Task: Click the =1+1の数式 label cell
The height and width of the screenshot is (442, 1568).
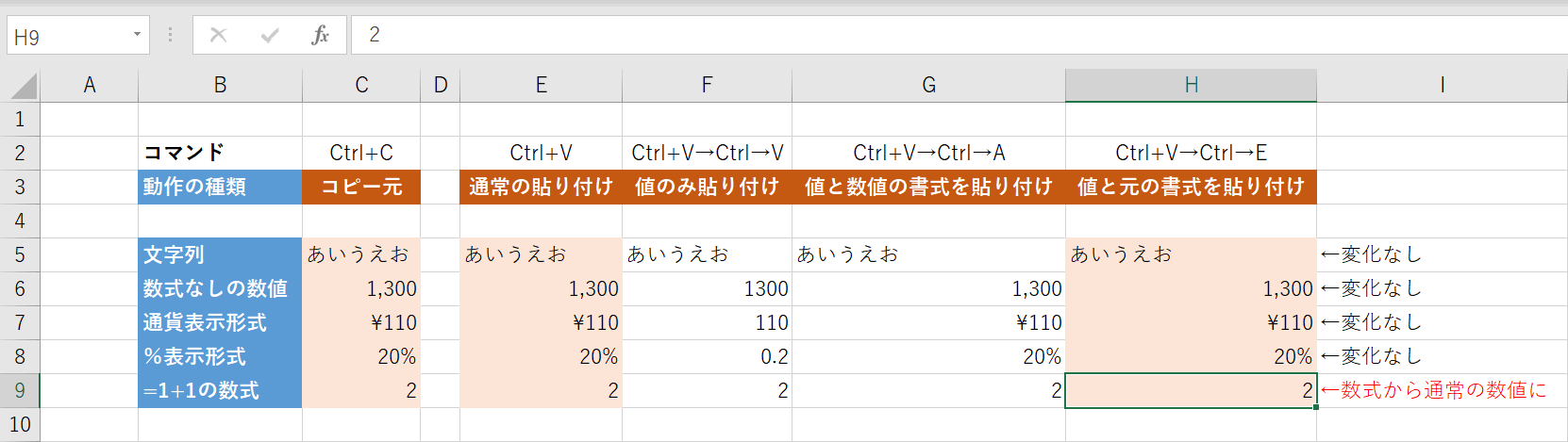Action: point(220,390)
